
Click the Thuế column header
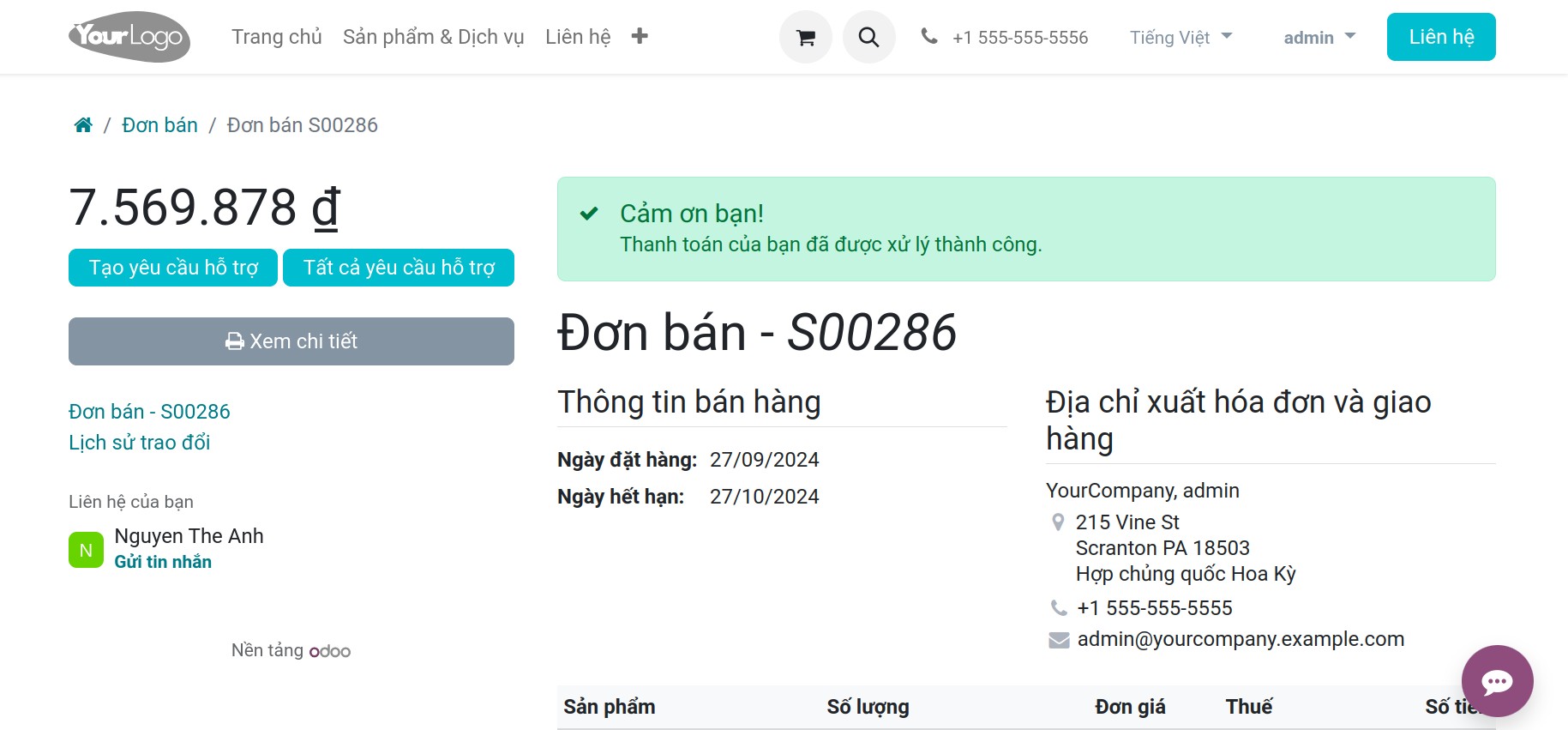1249,707
